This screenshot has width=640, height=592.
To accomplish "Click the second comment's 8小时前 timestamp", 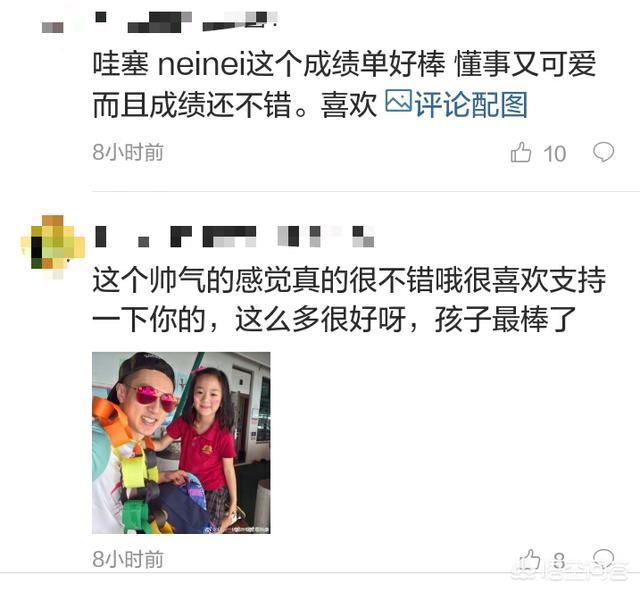I will pos(128,559).
